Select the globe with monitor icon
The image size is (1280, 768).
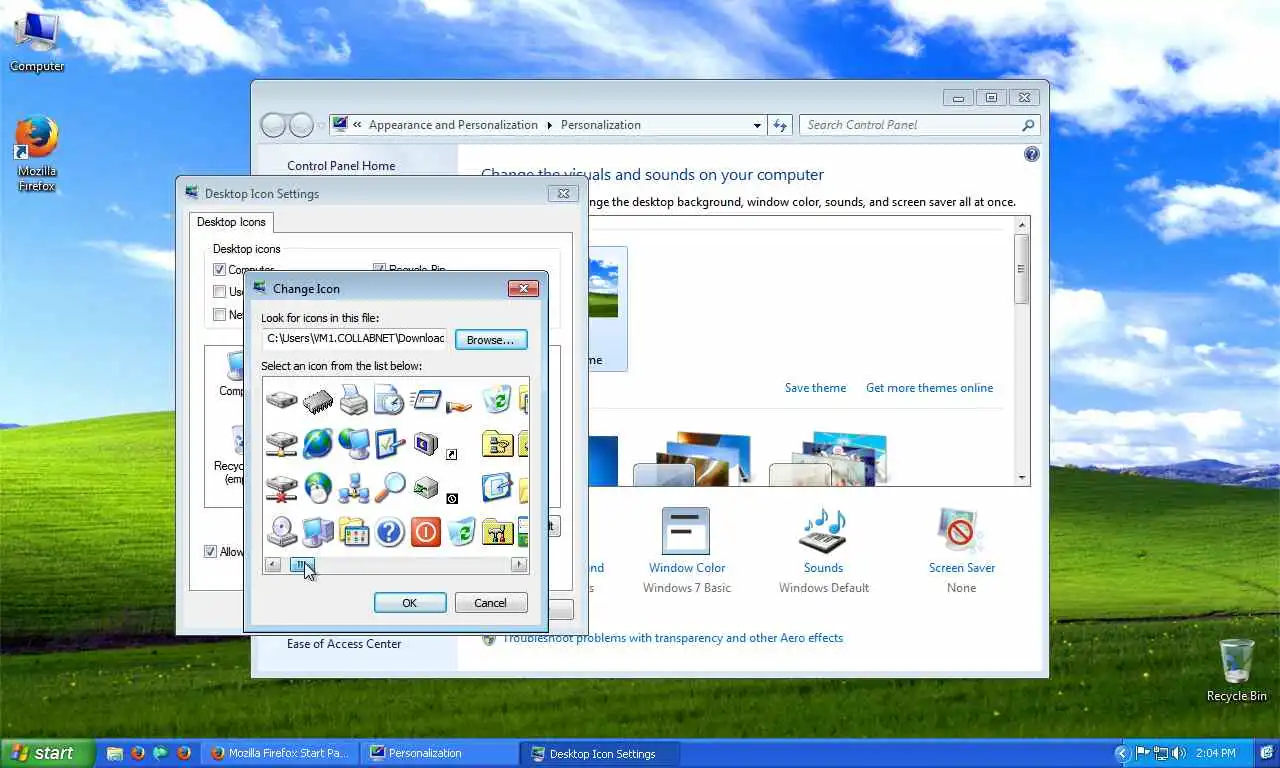tap(354, 443)
